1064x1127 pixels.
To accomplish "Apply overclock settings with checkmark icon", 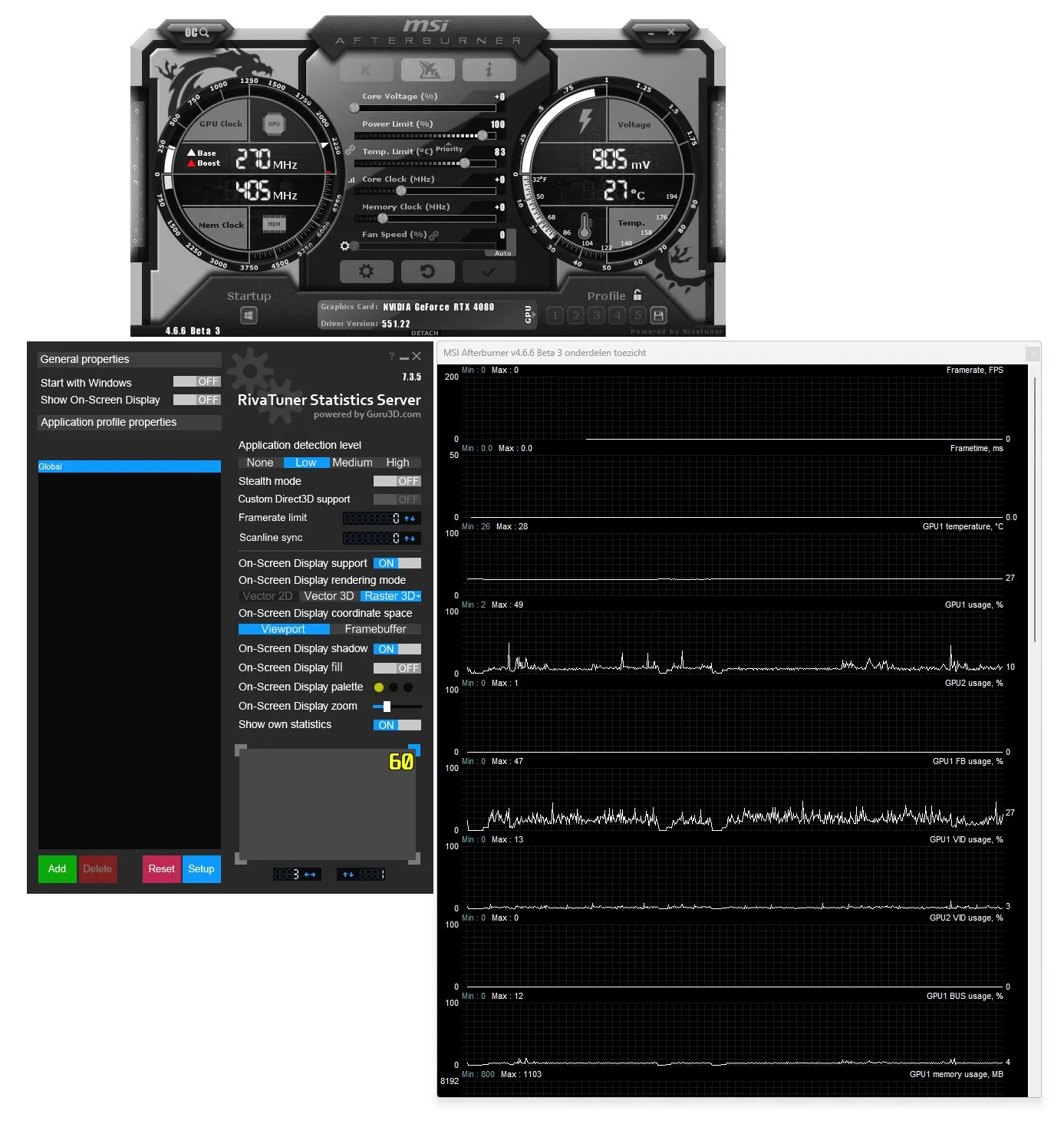I will (489, 271).
